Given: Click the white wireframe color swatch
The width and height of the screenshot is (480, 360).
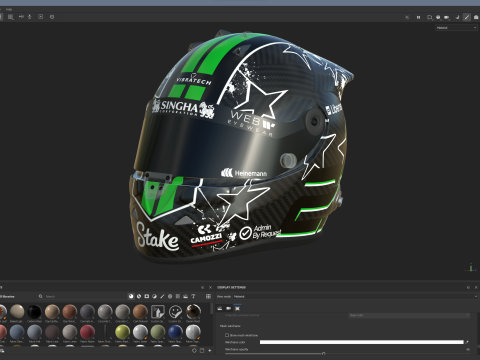Looking at the screenshot, I should coord(361,342).
